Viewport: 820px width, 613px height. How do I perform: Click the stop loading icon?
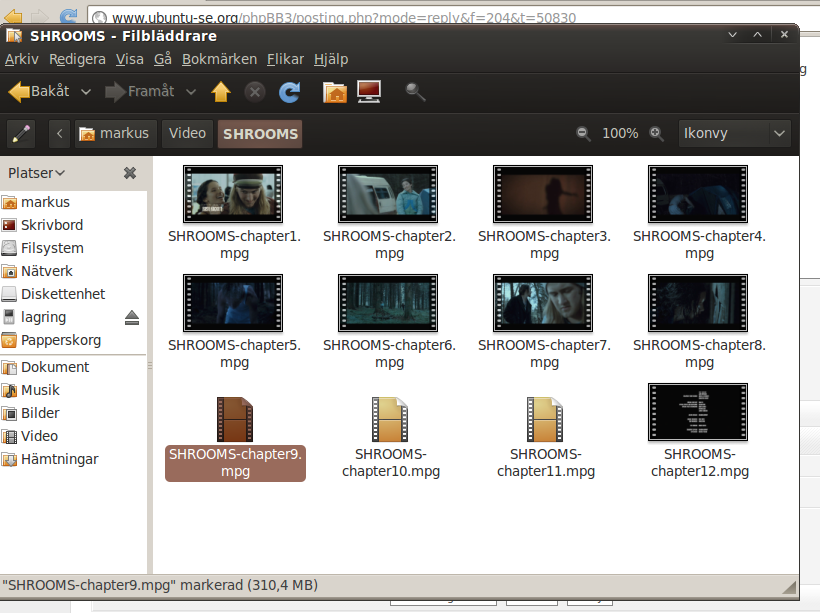click(255, 92)
